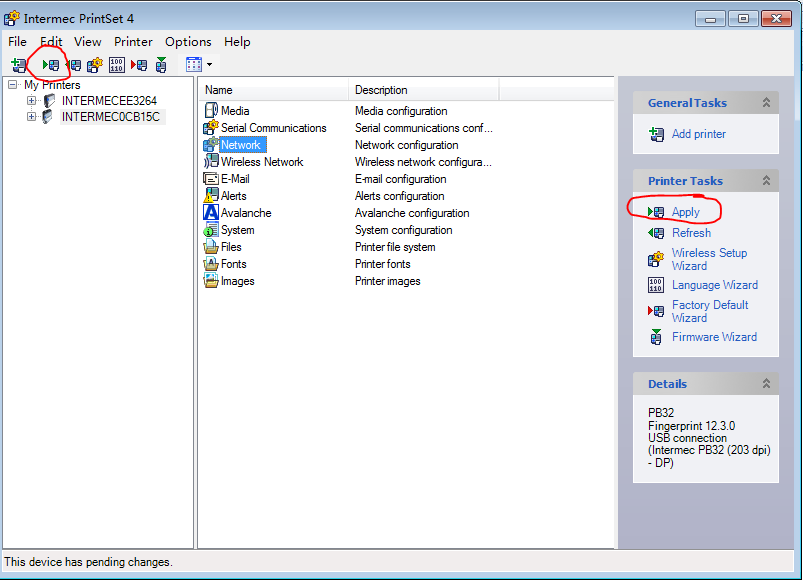Viewport: 803px width, 580px height.
Task: Select the My Printers root item
Action: pos(52,84)
